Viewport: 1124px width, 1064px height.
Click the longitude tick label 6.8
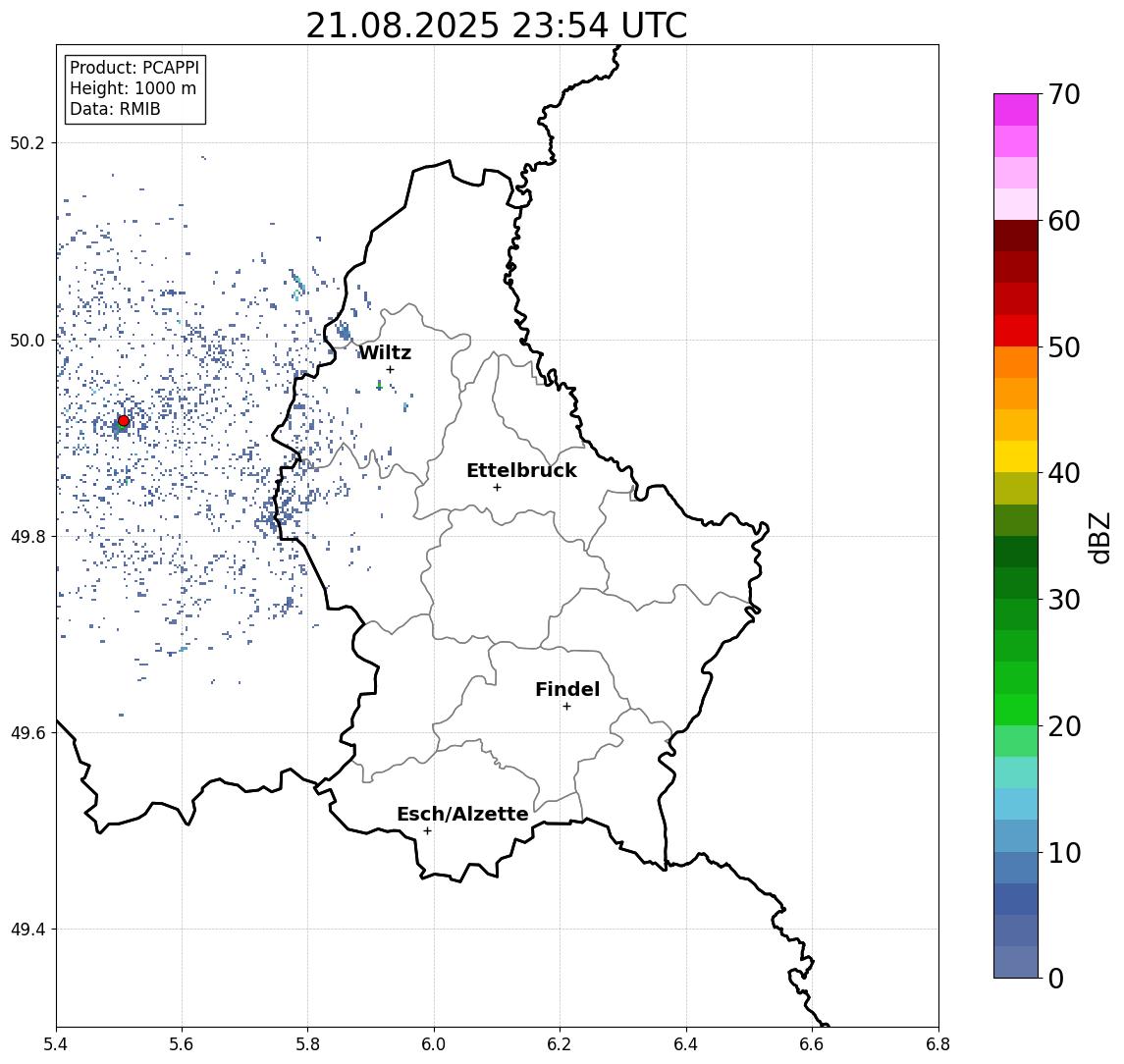click(938, 1044)
